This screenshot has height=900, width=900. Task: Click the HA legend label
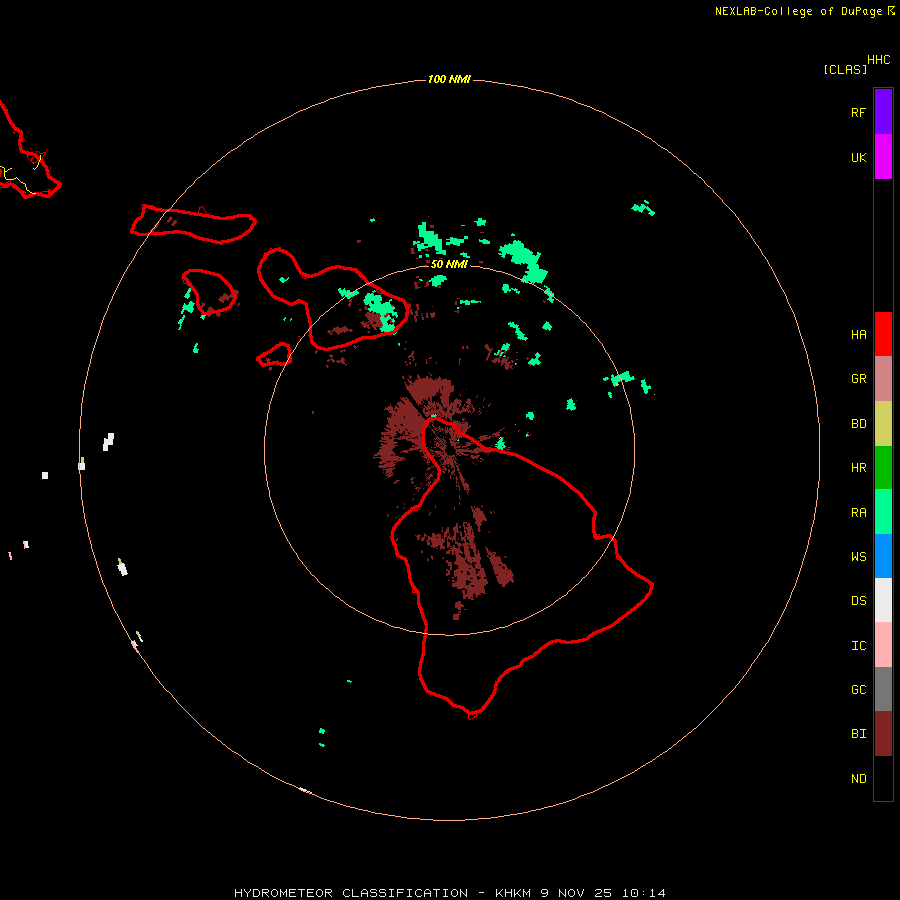point(858,335)
